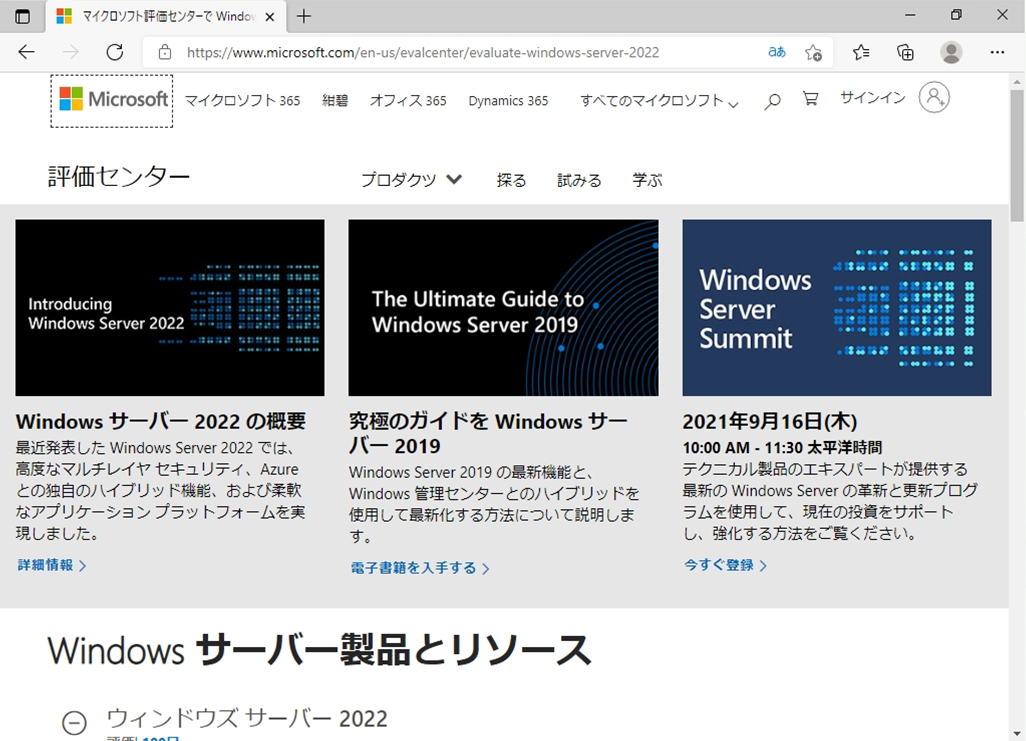1026x741 pixels.
Task: Click the scrollbar down arrow
Action: pos(1017,734)
